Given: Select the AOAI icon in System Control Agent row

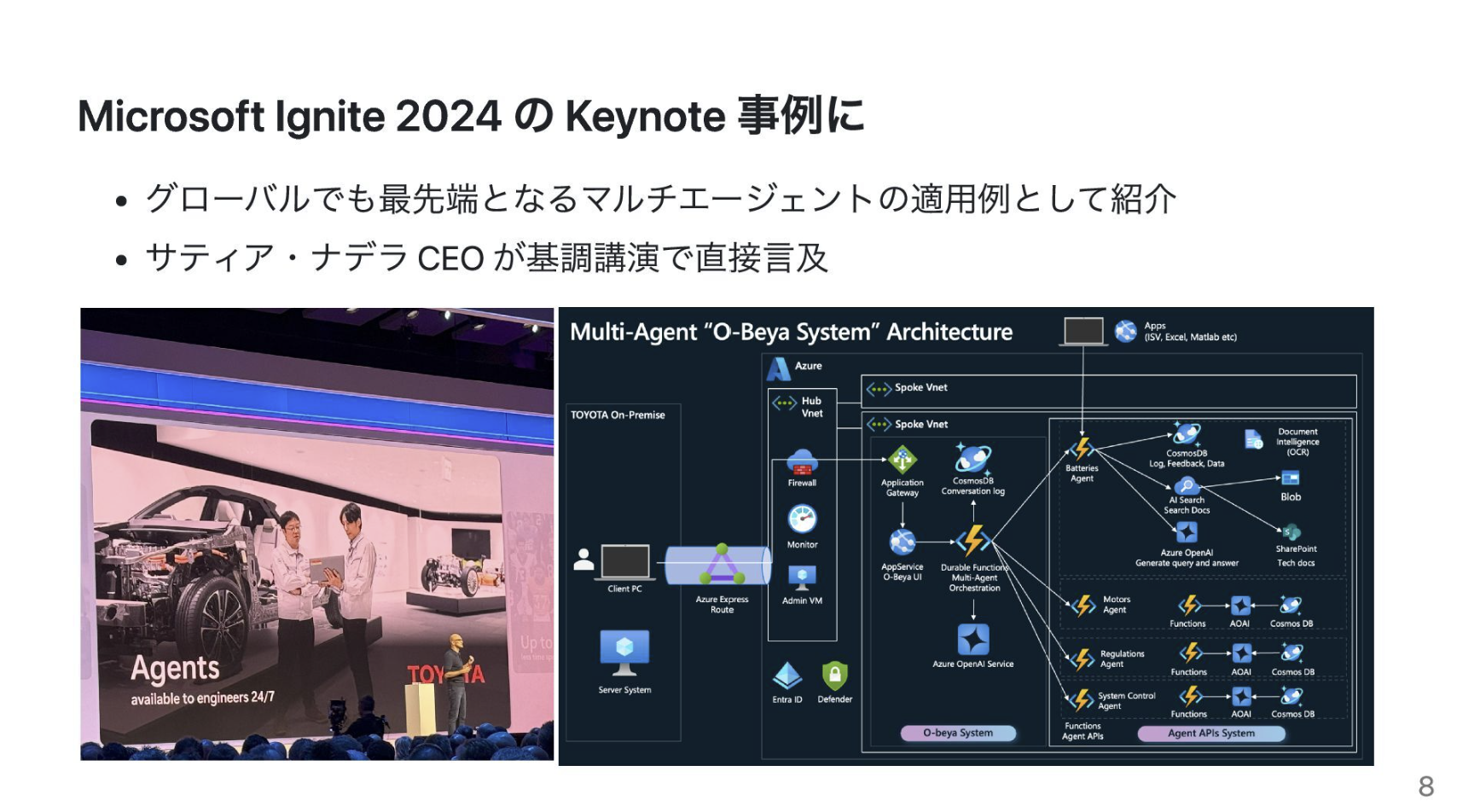Looking at the screenshot, I should click(x=1241, y=697).
